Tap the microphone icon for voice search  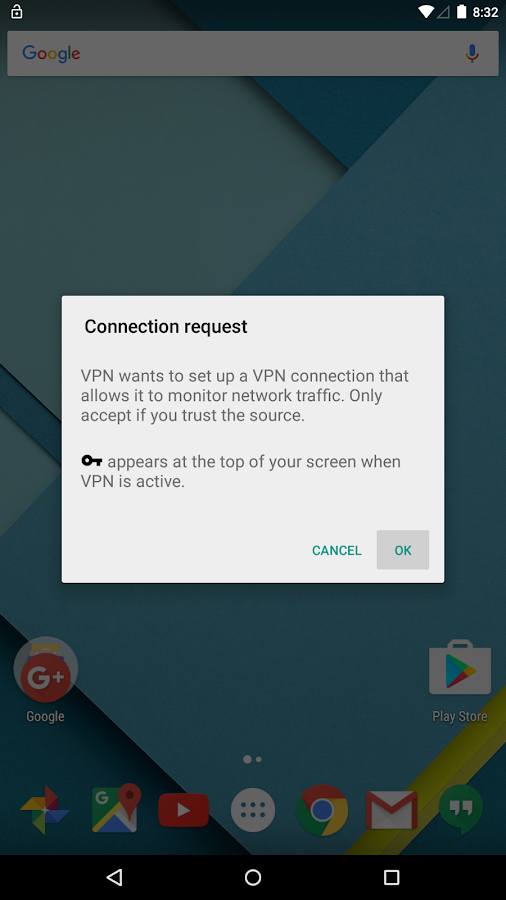pos(472,53)
